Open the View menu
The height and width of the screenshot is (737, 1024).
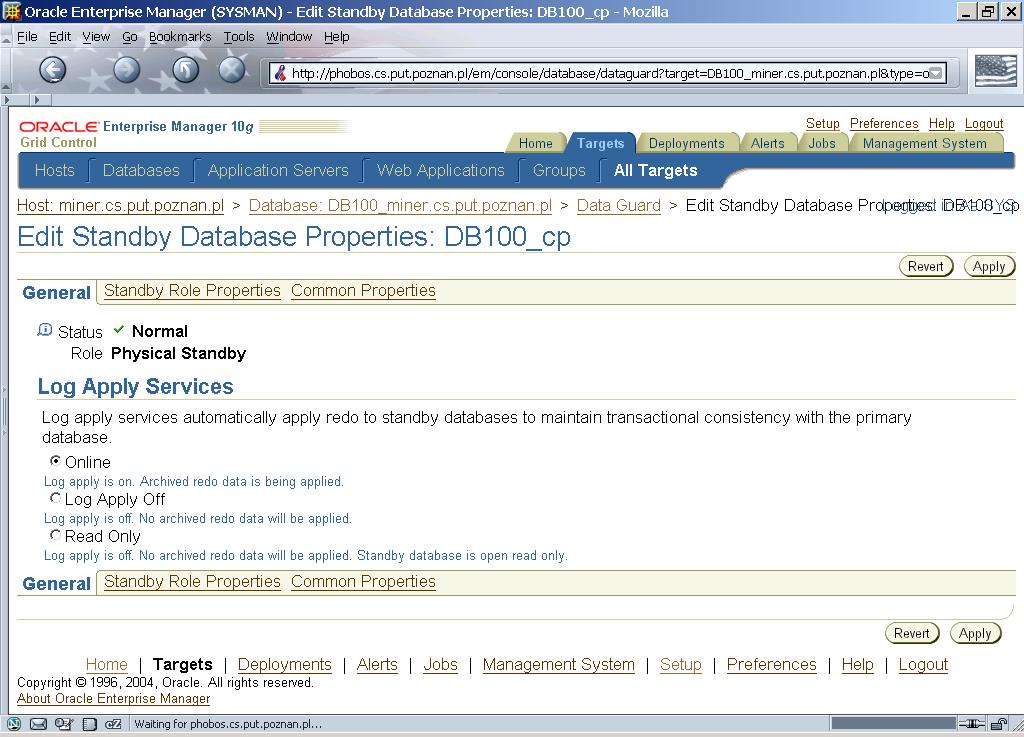click(96, 37)
